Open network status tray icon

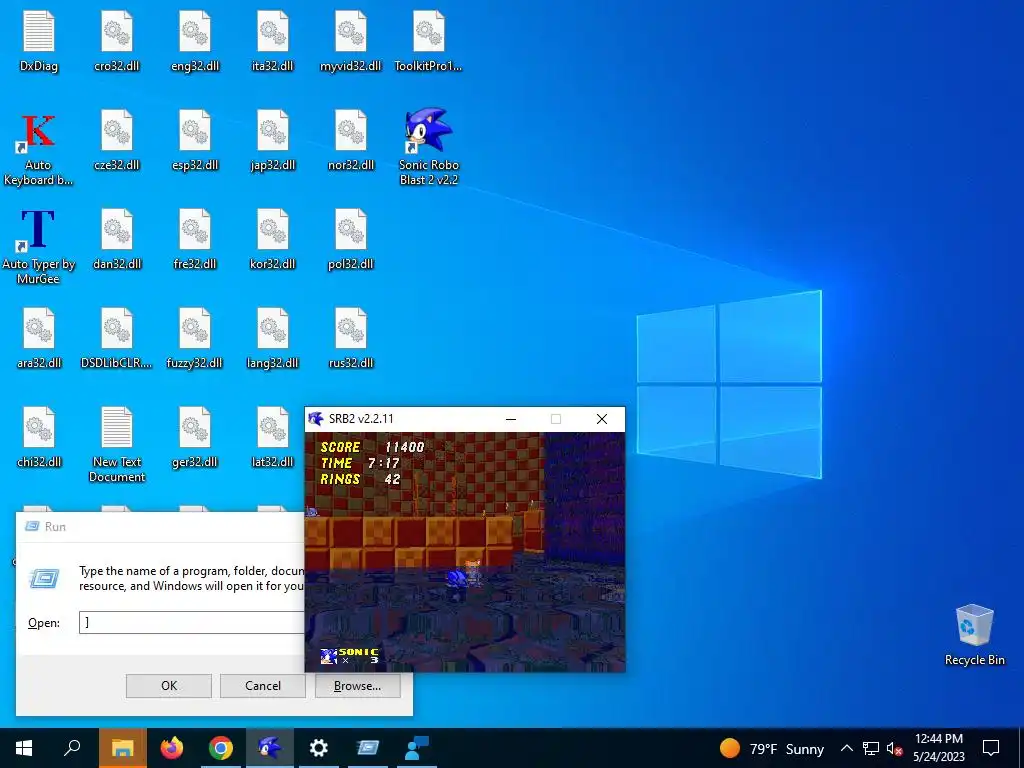(871, 748)
